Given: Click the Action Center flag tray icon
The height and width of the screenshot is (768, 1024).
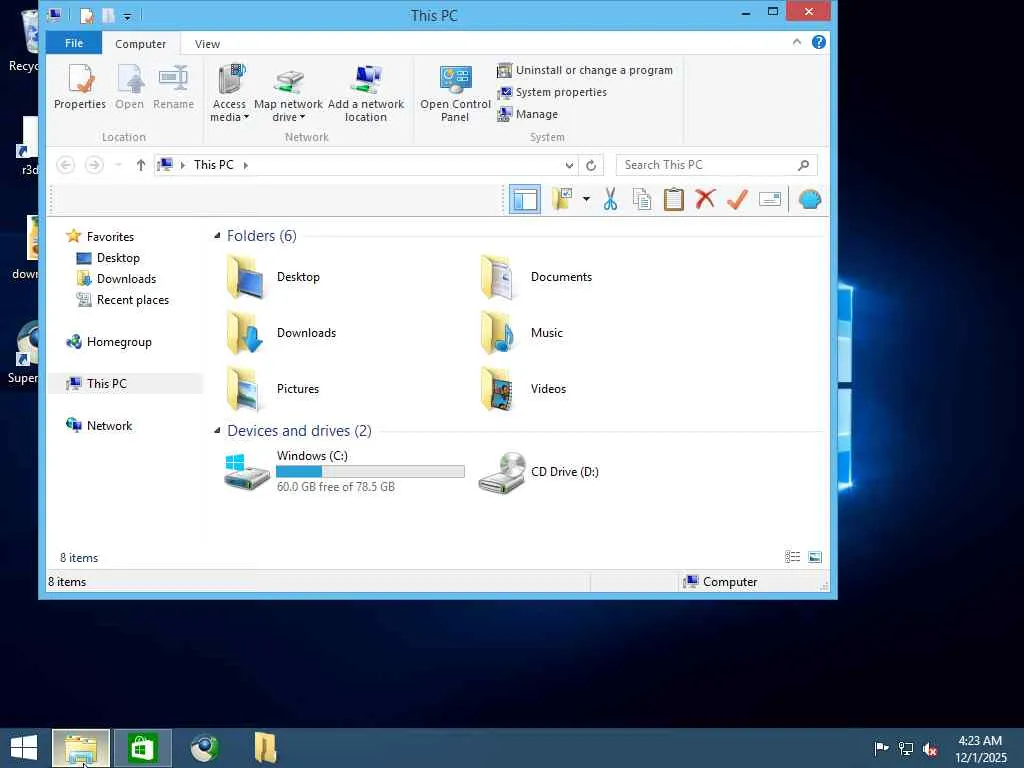Looking at the screenshot, I should (x=881, y=748).
